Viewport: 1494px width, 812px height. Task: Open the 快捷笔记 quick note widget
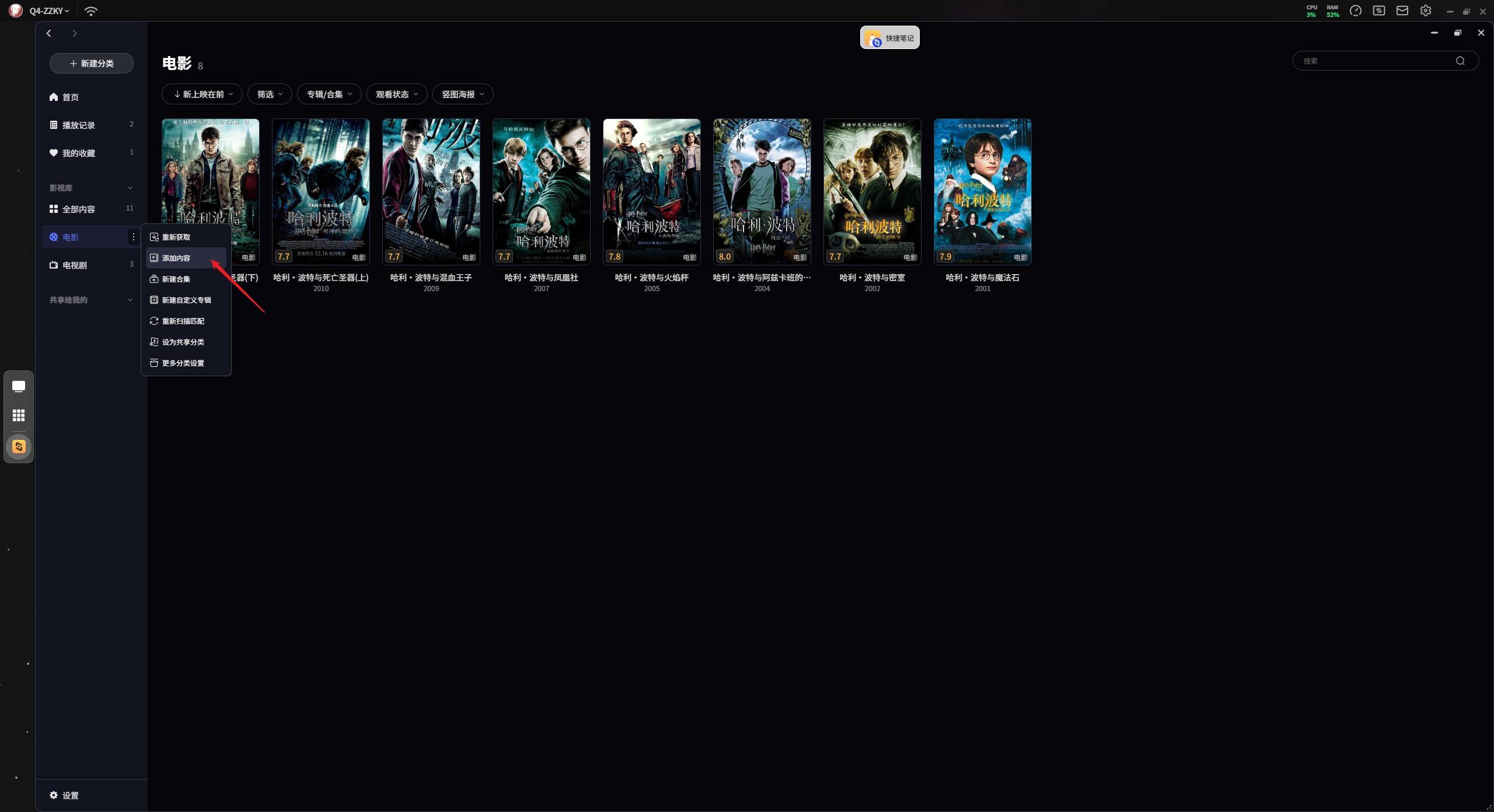pyautogui.click(x=889, y=37)
